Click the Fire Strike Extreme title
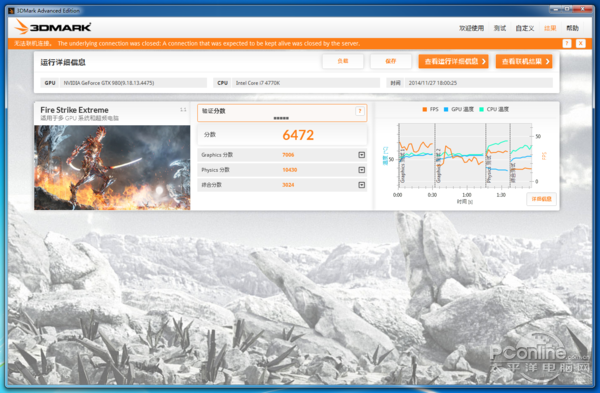This screenshot has height=393, width=600. pos(74,110)
